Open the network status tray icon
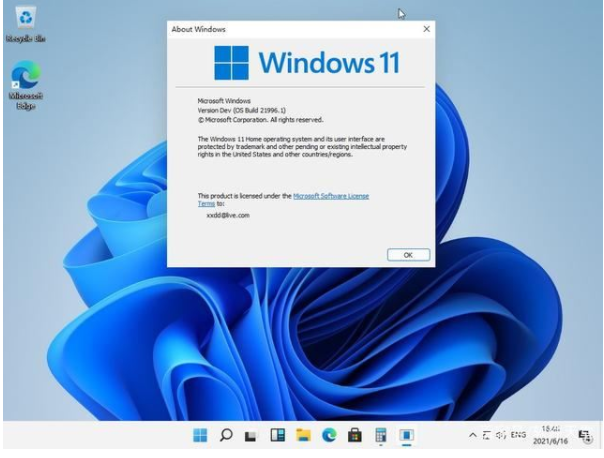The width and height of the screenshot is (604, 458). coord(487,435)
